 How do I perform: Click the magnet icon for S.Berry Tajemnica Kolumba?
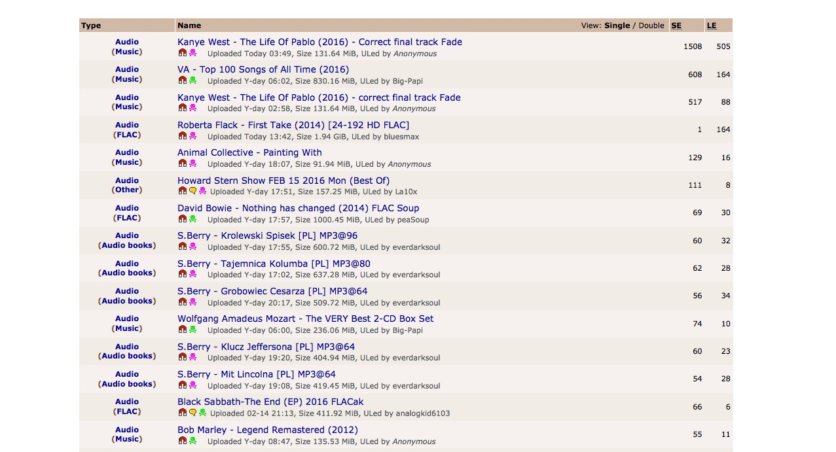point(182,274)
